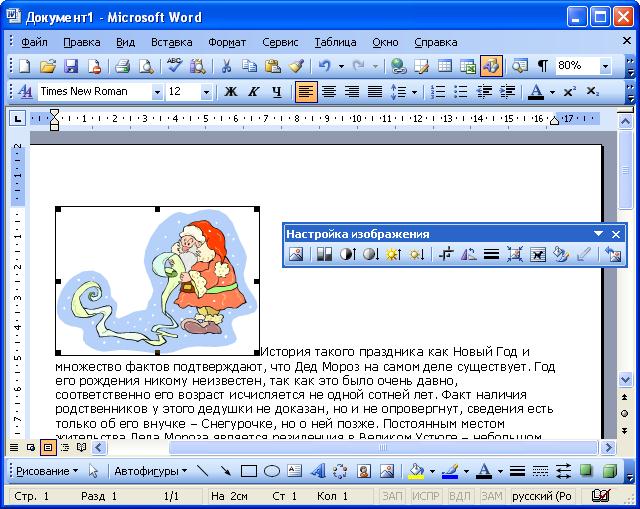
Task: Expand the undo history arrow
Action: coord(341,66)
